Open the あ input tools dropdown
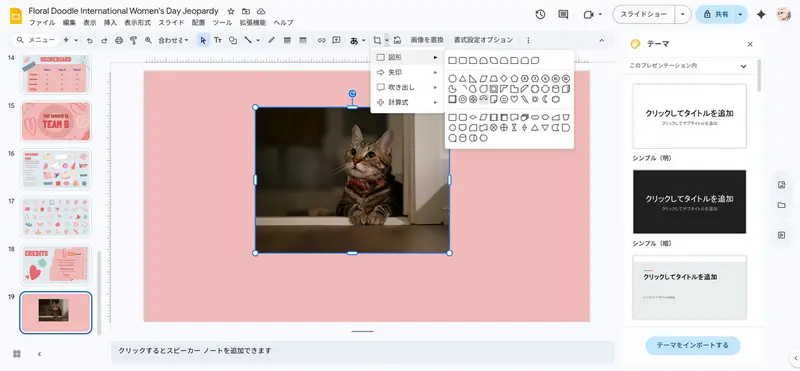This screenshot has height=371, width=800. coord(358,40)
